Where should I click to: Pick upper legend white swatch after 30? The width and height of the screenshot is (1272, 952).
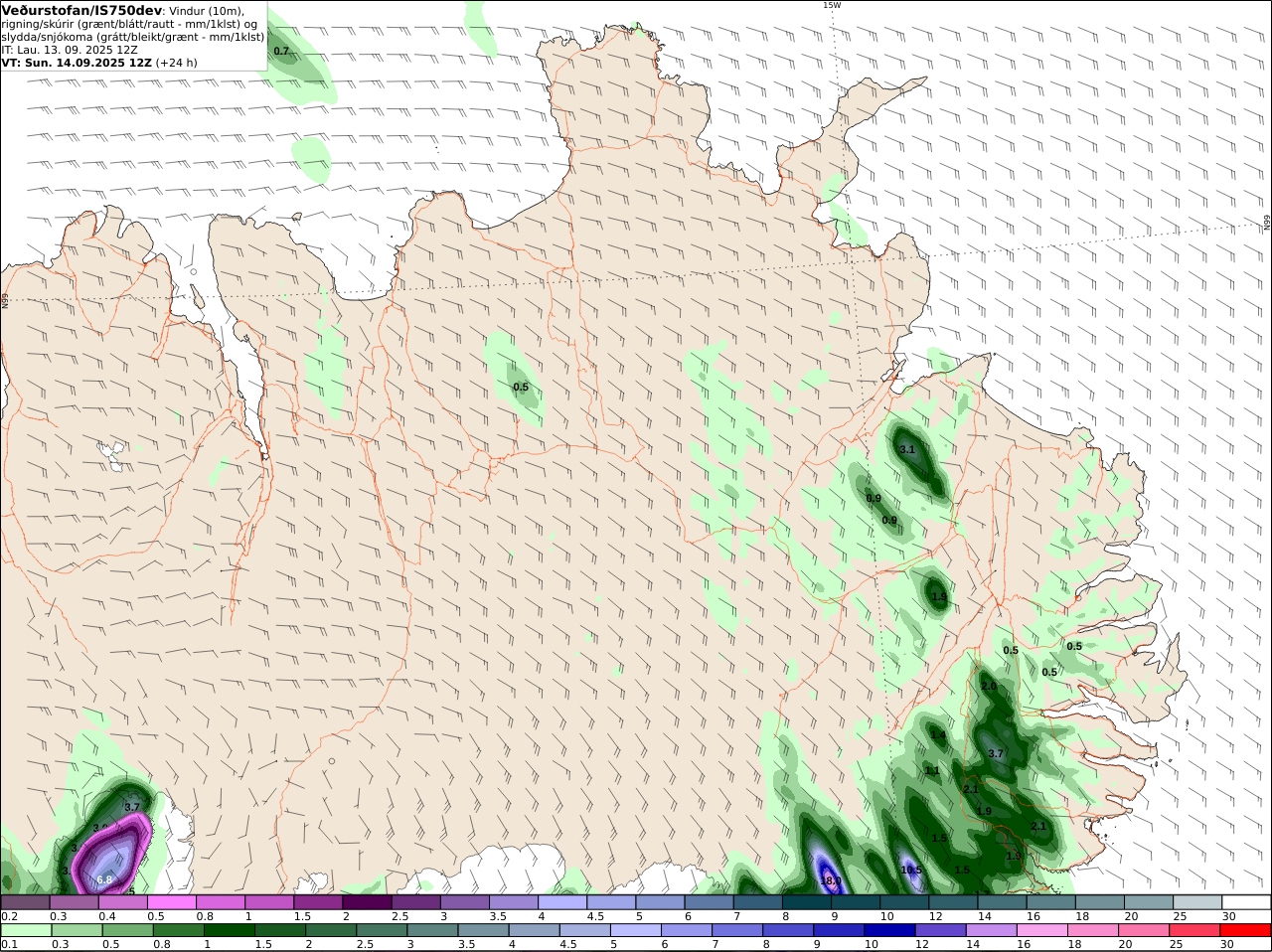pyautogui.click(x=1246, y=902)
